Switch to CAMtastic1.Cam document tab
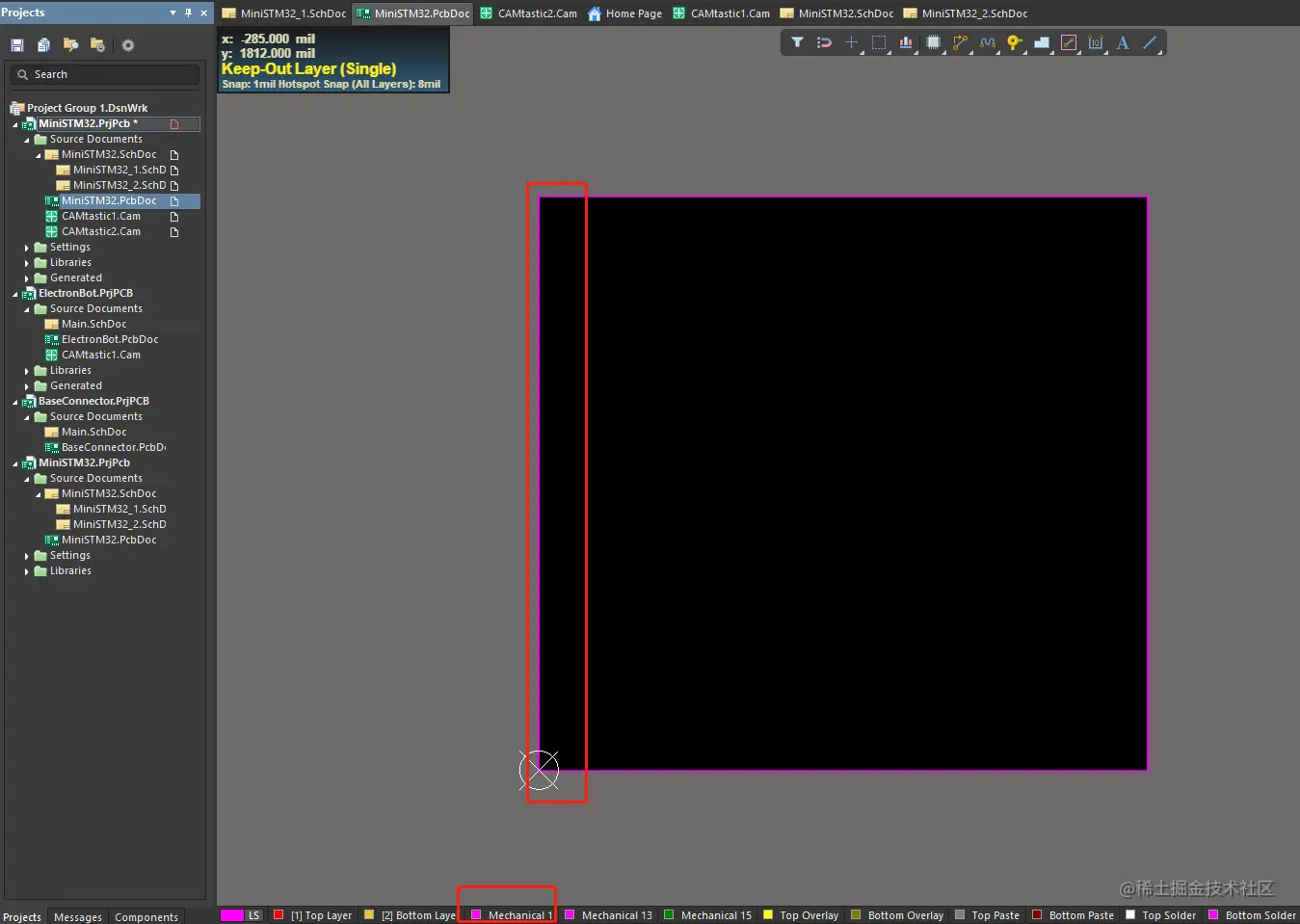Viewport: 1300px width, 924px height. (722, 13)
